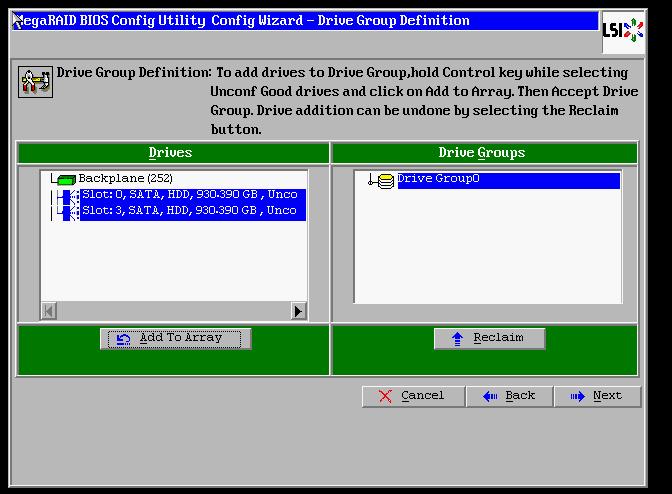Click the Drives panel header
This screenshot has height=494, width=672.
coord(173,153)
